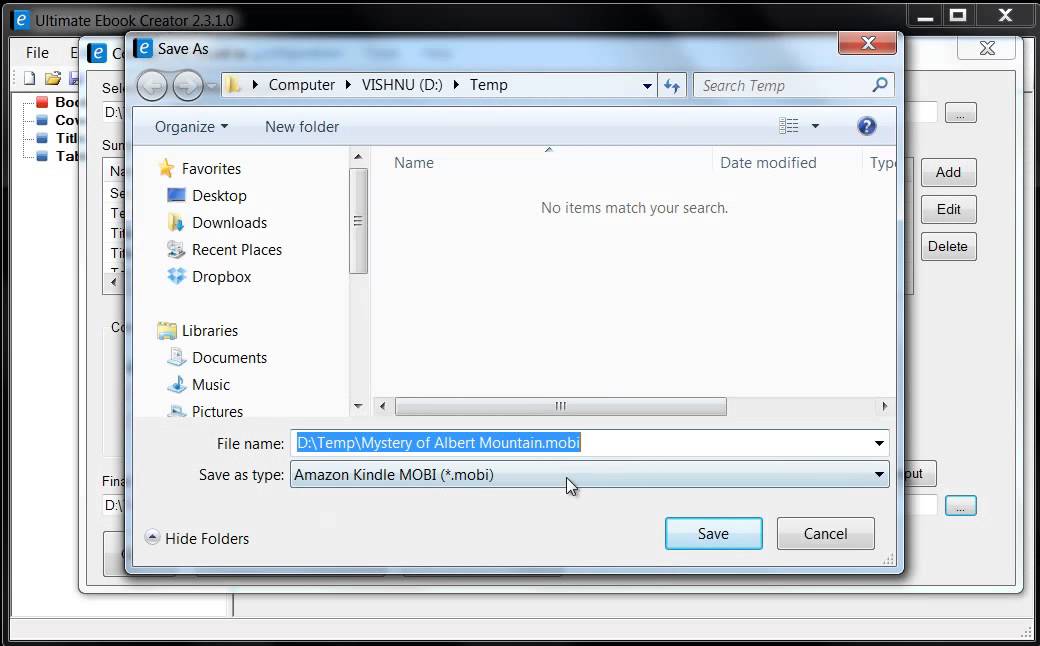Click Hide Folders

tap(197, 538)
